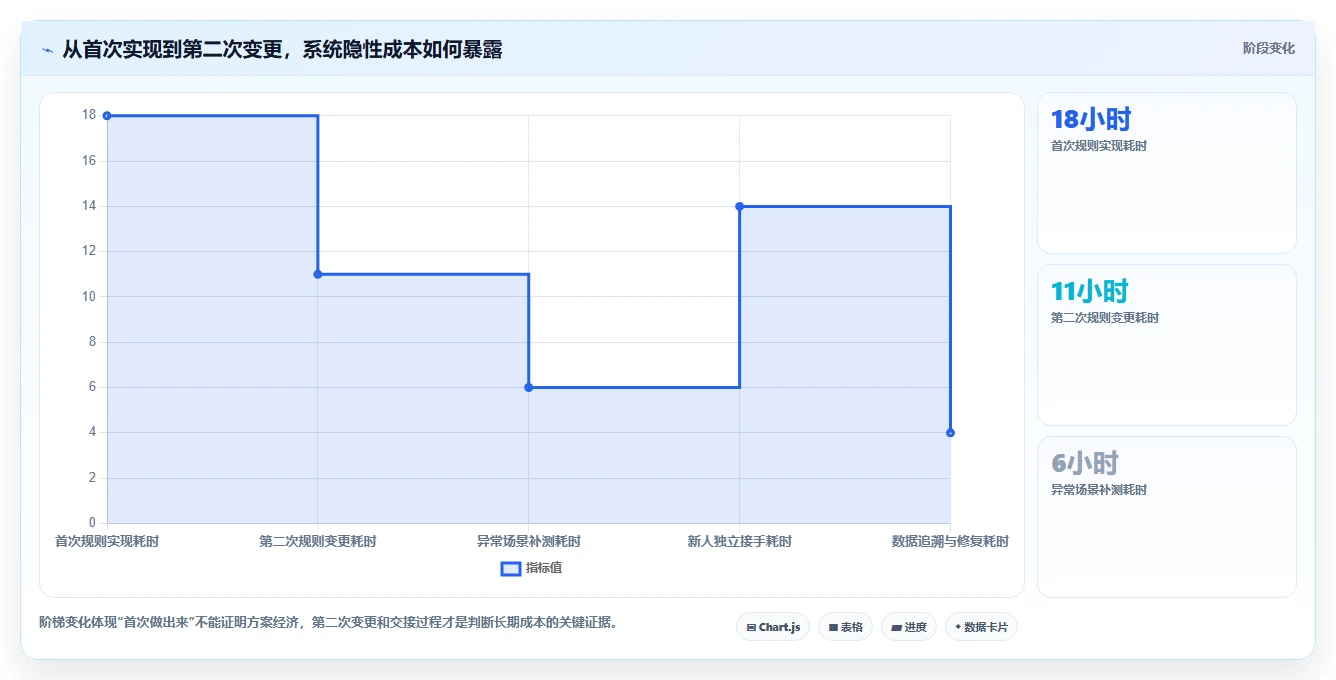1336x680 pixels.
Task: Click the 异常场景补测耗时 card caption
Action: pos(1099,490)
